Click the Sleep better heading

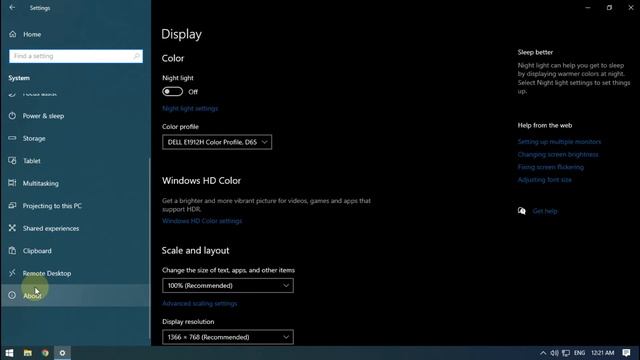pos(535,52)
